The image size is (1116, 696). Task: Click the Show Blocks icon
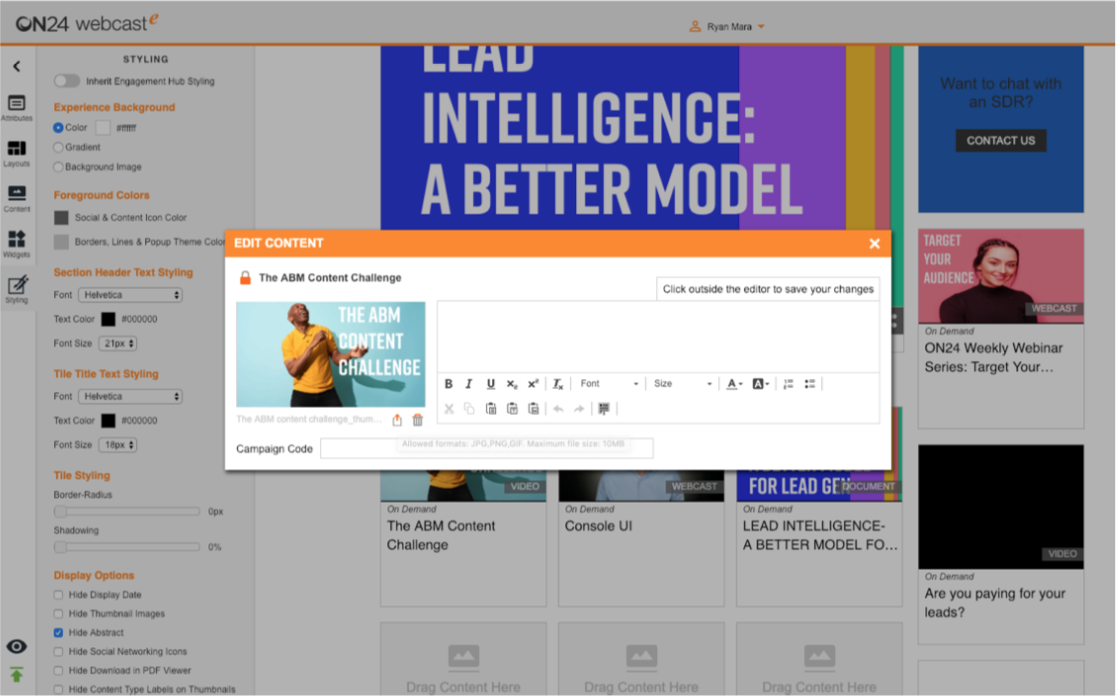click(604, 408)
